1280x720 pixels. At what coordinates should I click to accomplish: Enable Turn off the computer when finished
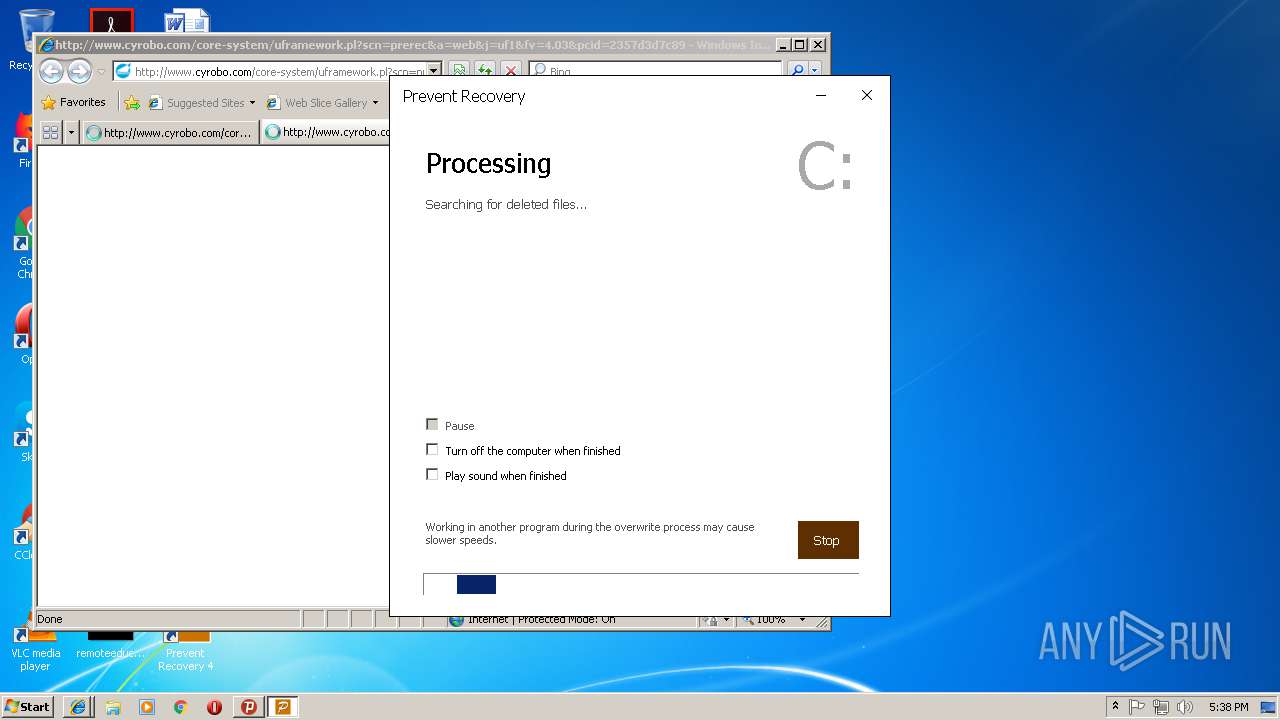click(432, 450)
